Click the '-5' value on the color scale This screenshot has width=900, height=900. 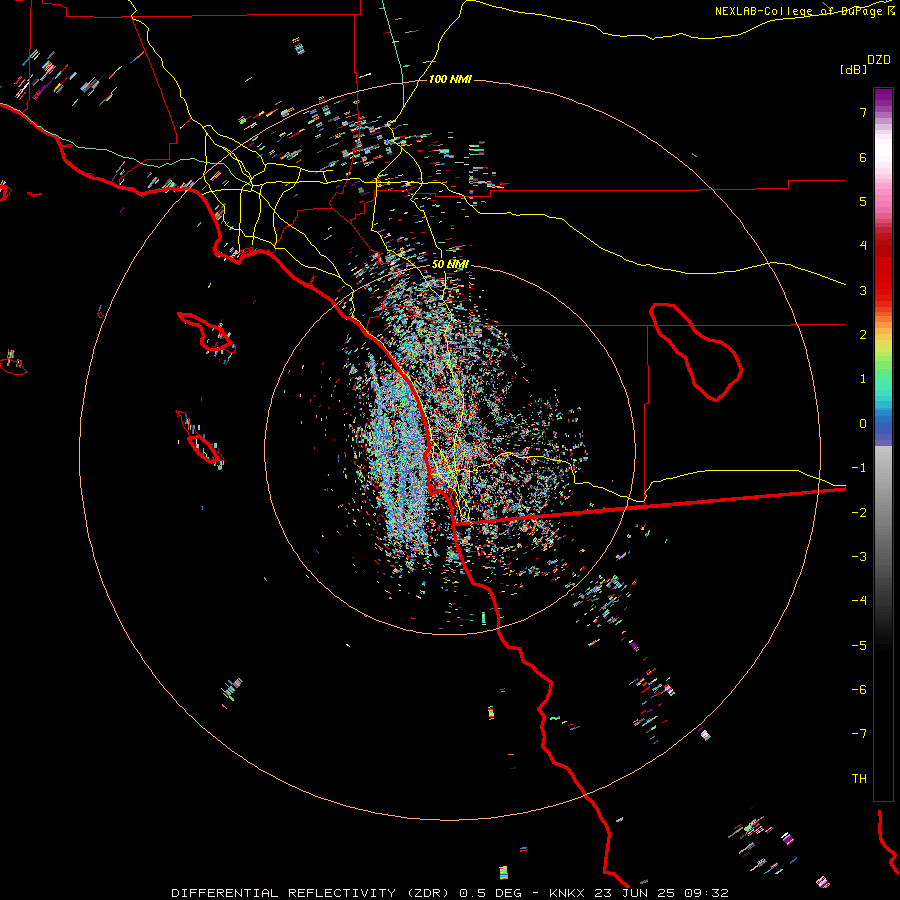pyautogui.click(x=859, y=646)
